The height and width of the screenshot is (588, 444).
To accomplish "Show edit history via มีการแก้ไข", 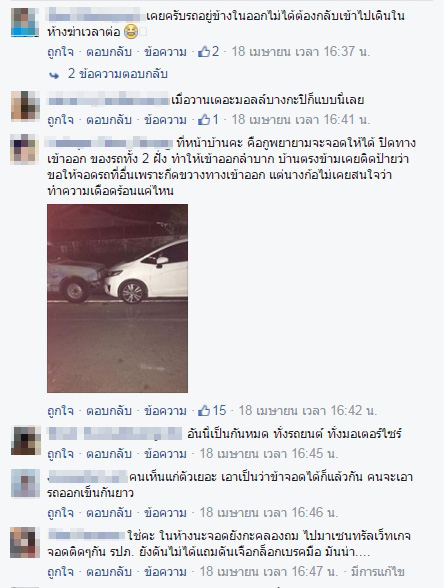I will click(x=378, y=572).
